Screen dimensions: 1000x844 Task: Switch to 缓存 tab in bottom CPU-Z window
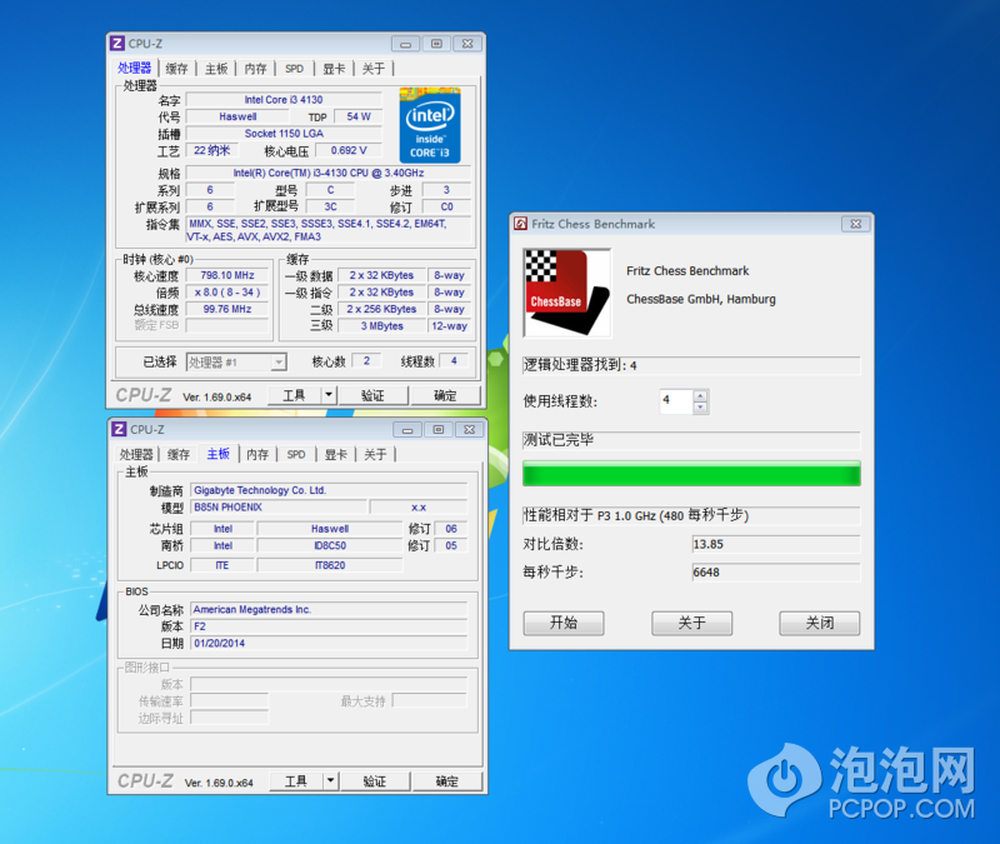(x=179, y=454)
